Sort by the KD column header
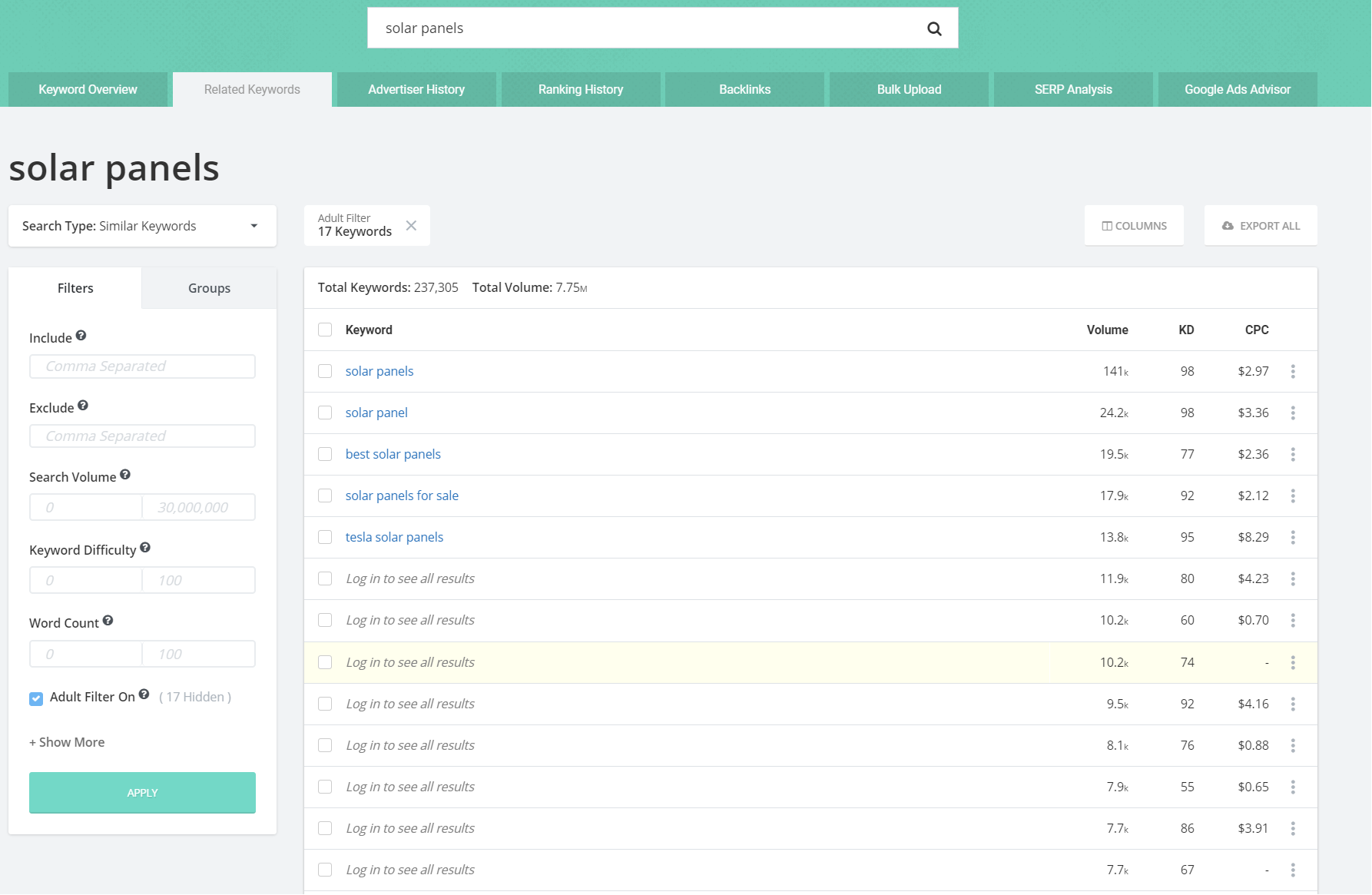Image resolution: width=1372 pixels, height=895 pixels. (1186, 330)
